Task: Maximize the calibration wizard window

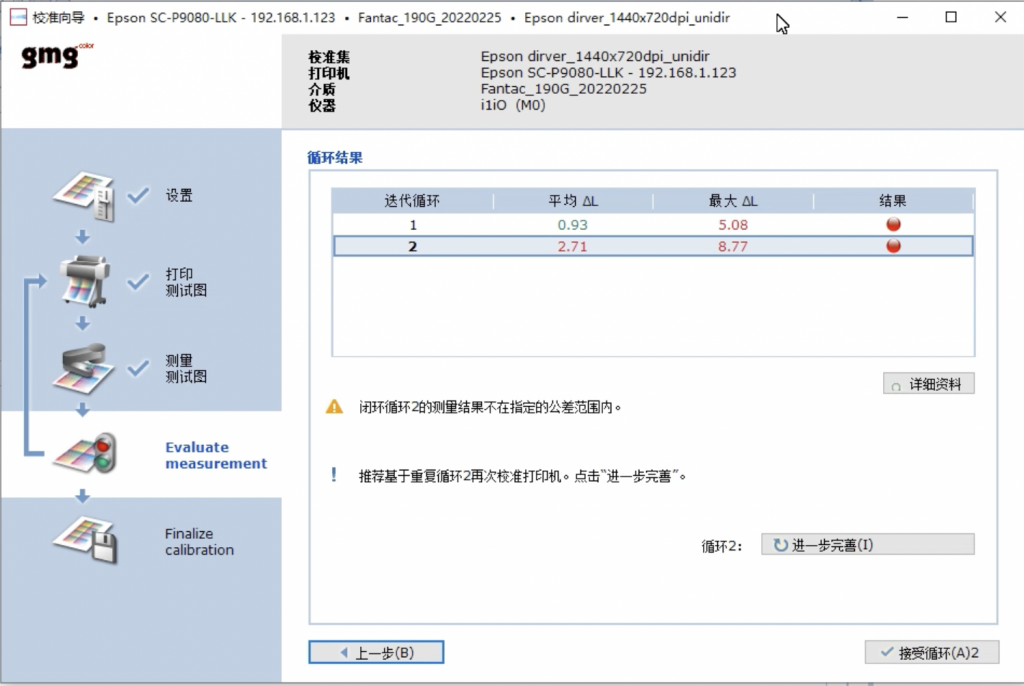Action: click(951, 18)
